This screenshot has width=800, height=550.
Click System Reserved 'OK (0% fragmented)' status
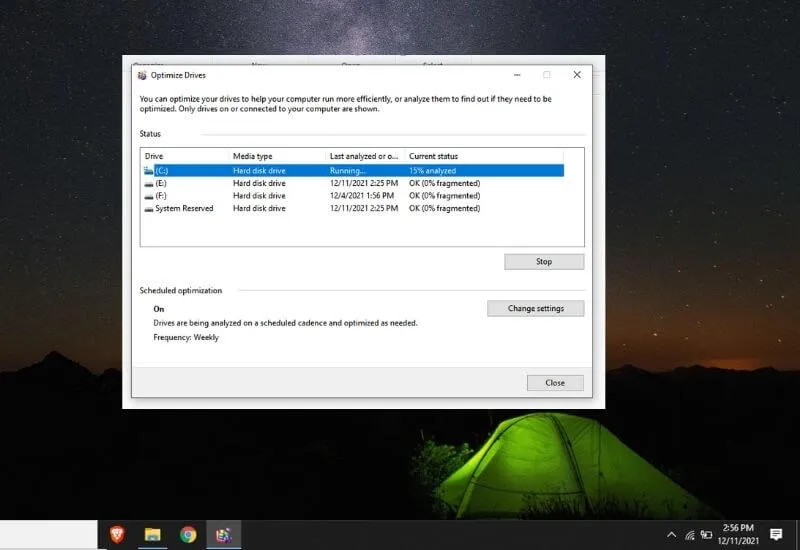point(444,208)
